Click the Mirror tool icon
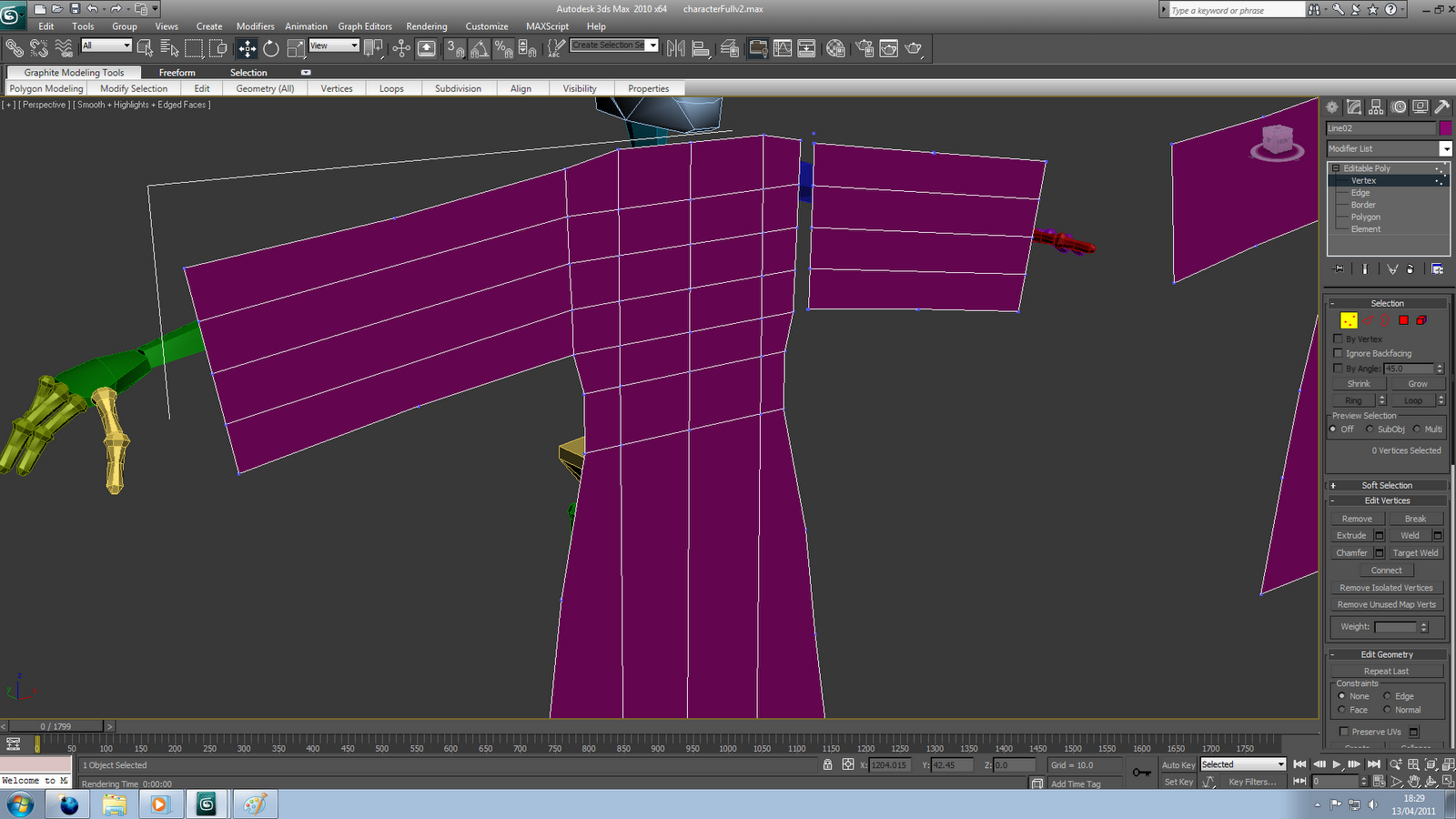The height and width of the screenshot is (819, 1456). 677,48
